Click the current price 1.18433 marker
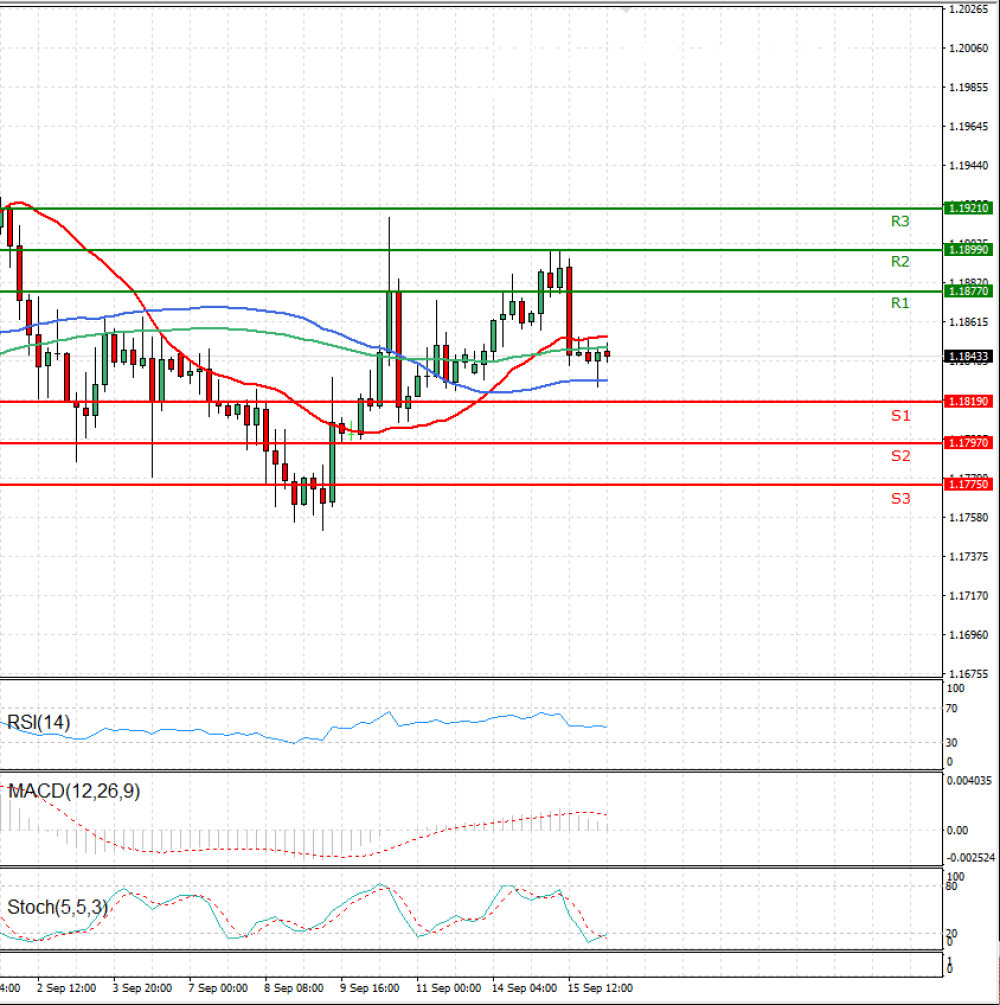 (x=968, y=356)
